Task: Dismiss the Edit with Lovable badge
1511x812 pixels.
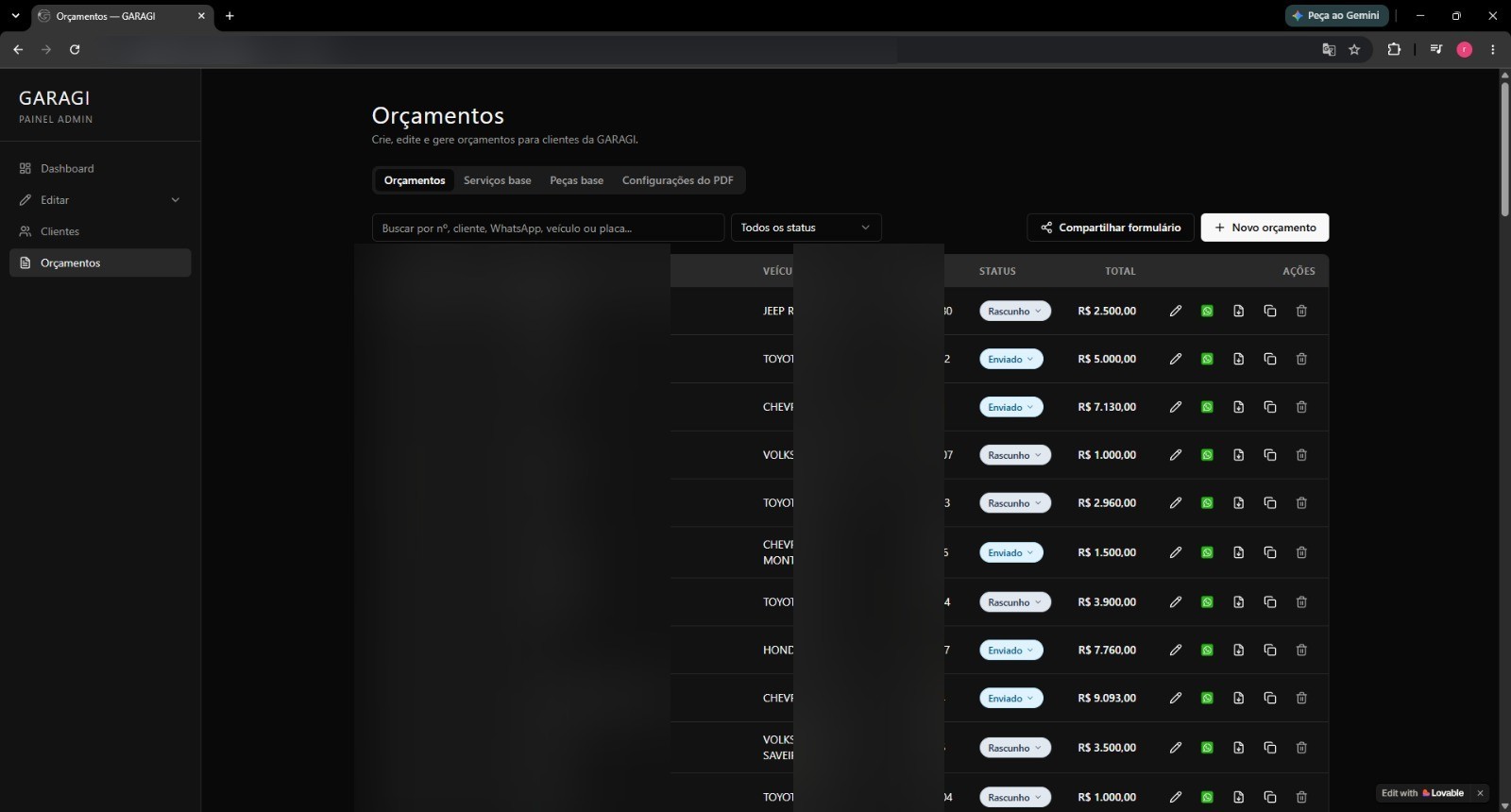Action: (x=1480, y=793)
